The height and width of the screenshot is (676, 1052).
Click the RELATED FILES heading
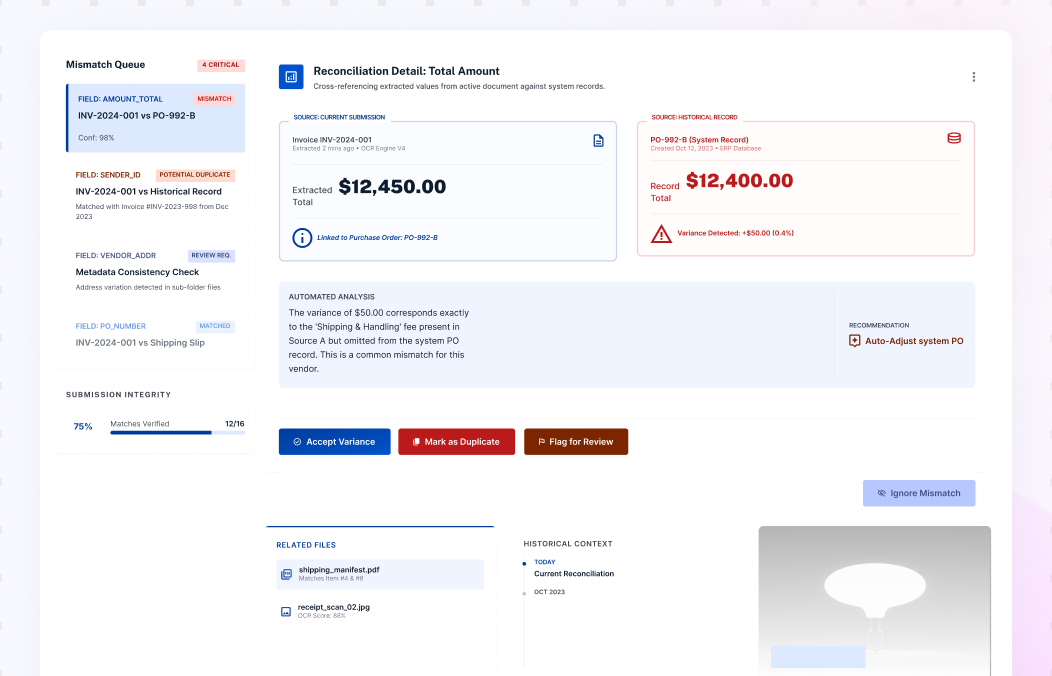click(x=306, y=545)
